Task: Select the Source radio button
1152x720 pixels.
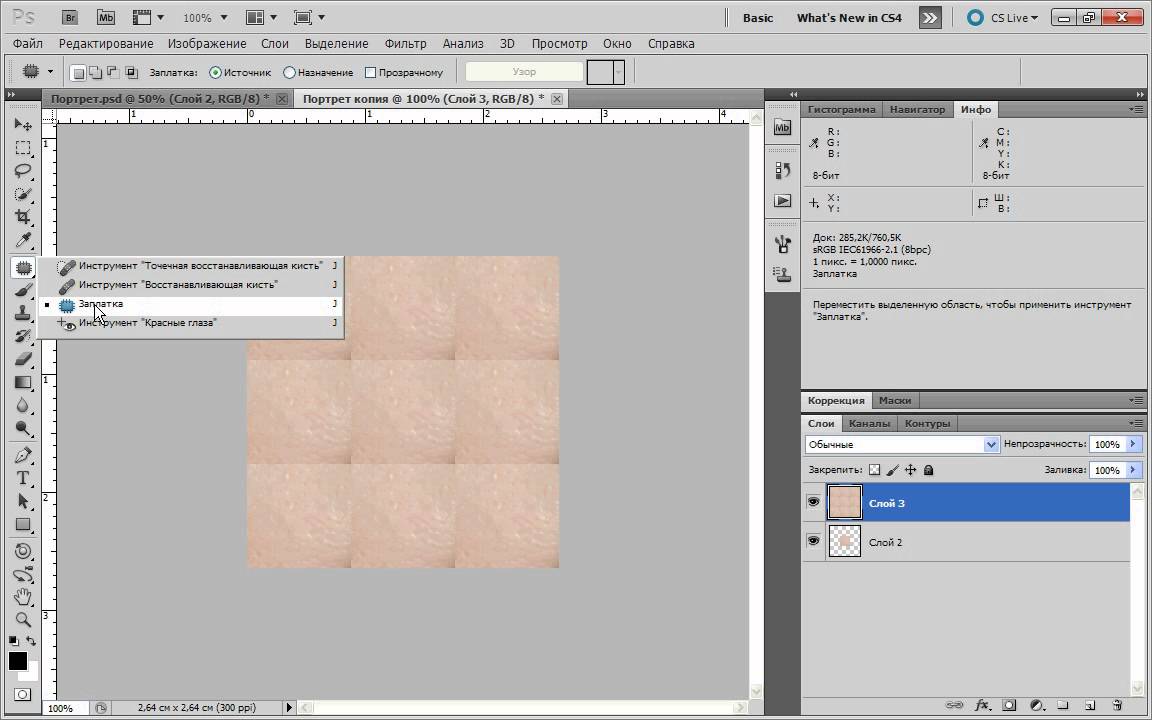Action: [216, 73]
